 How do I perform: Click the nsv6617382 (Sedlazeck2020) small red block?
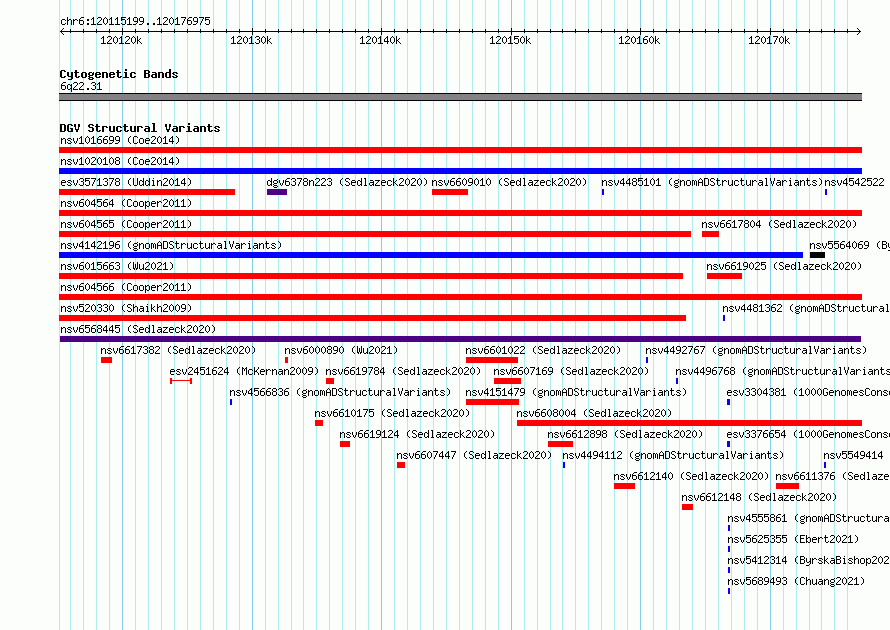[106, 360]
